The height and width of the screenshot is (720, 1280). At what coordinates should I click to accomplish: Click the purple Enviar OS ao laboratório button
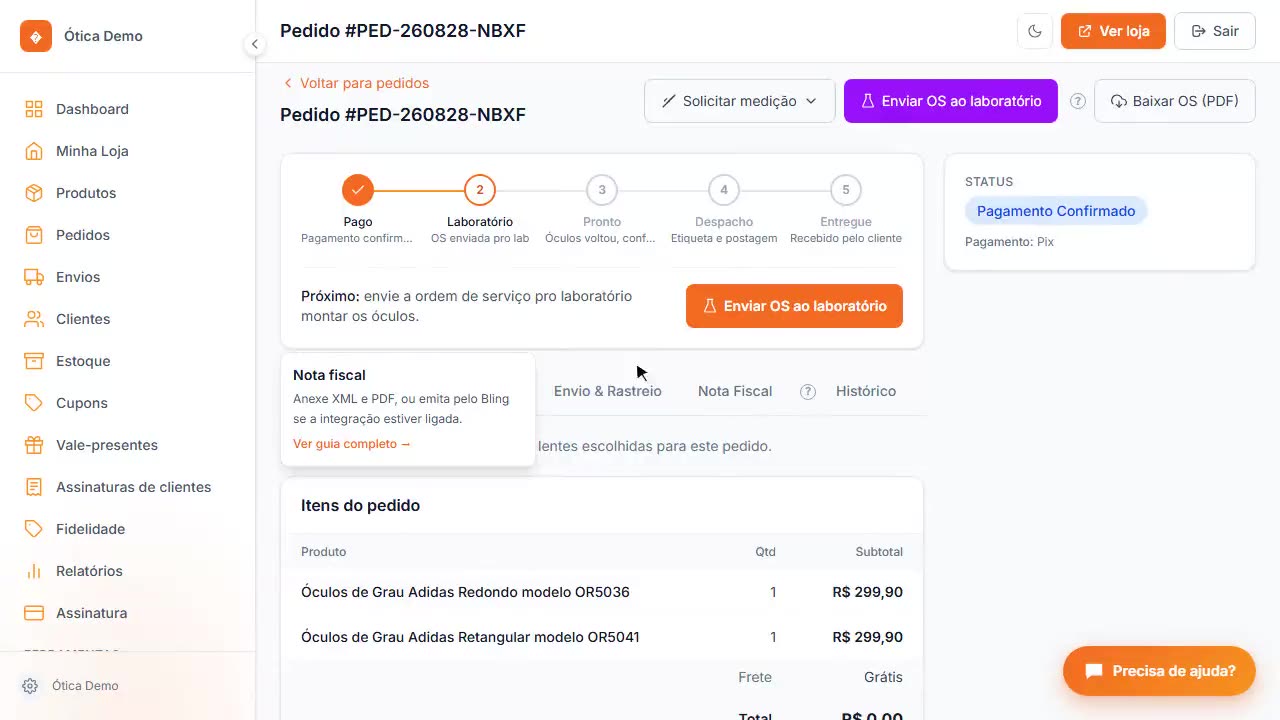[x=951, y=101]
